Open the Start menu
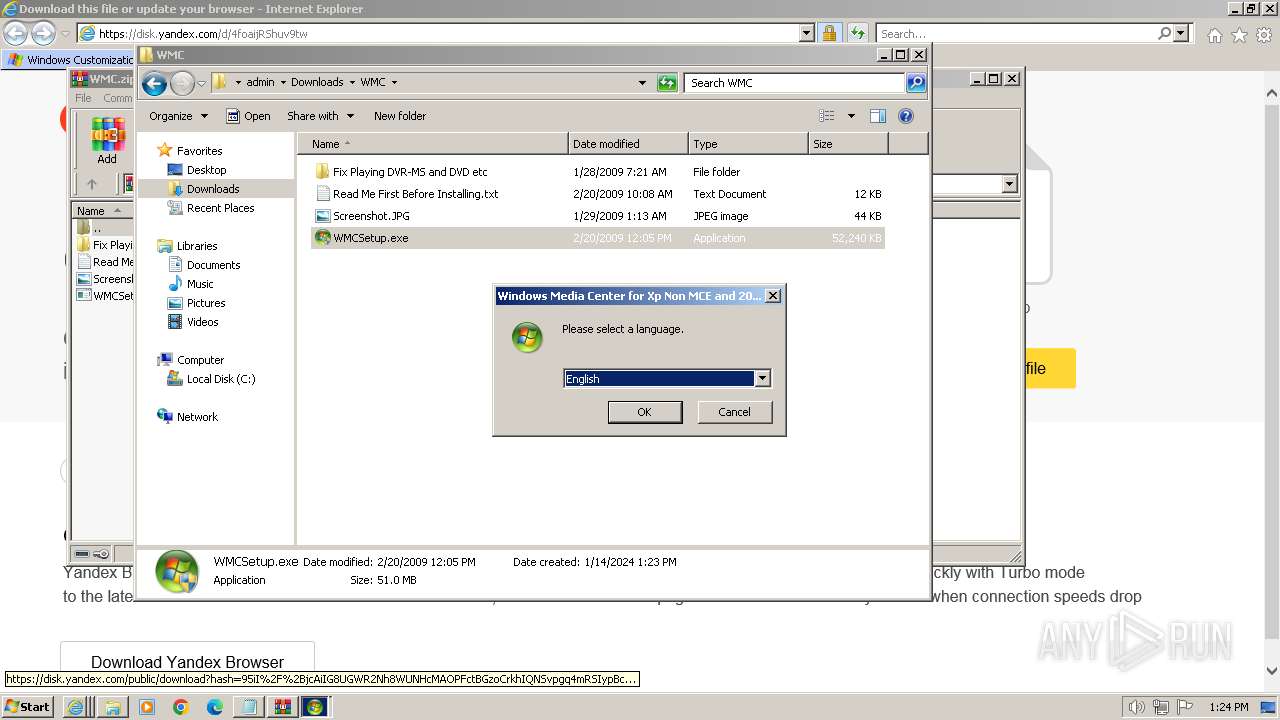This screenshot has height=720, width=1280. (x=27, y=706)
